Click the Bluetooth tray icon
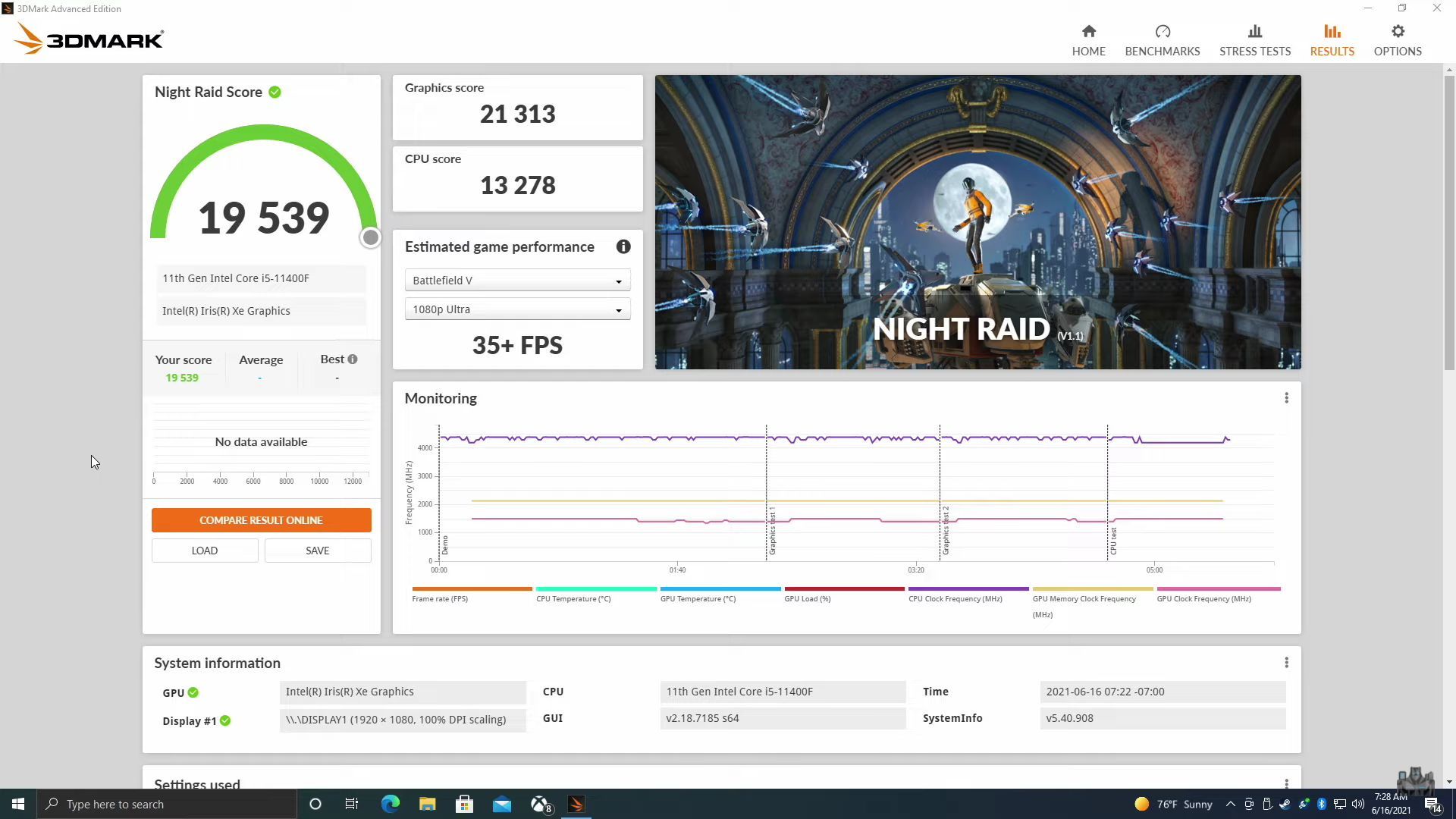 tap(1322, 804)
